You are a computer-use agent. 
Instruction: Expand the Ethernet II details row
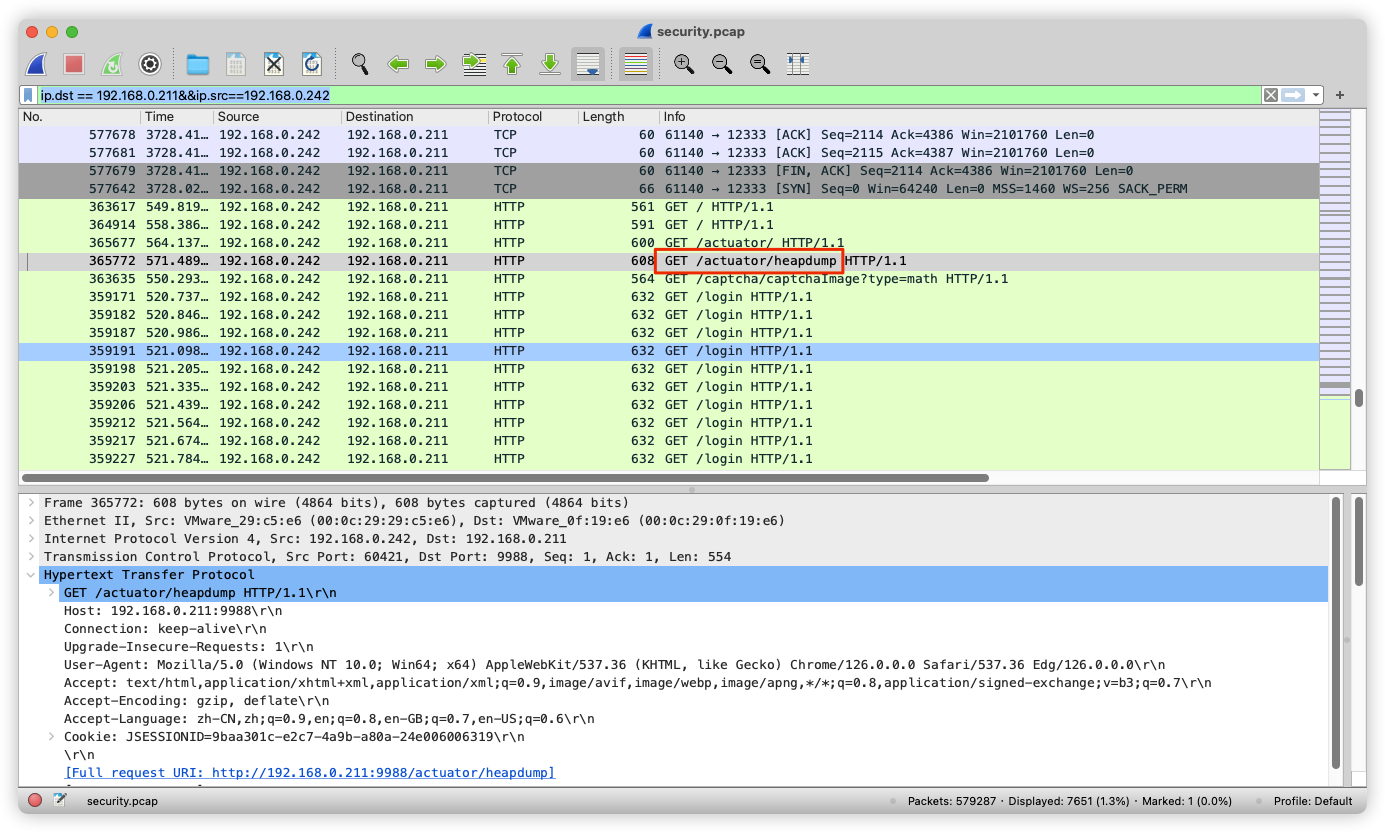[32, 521]
